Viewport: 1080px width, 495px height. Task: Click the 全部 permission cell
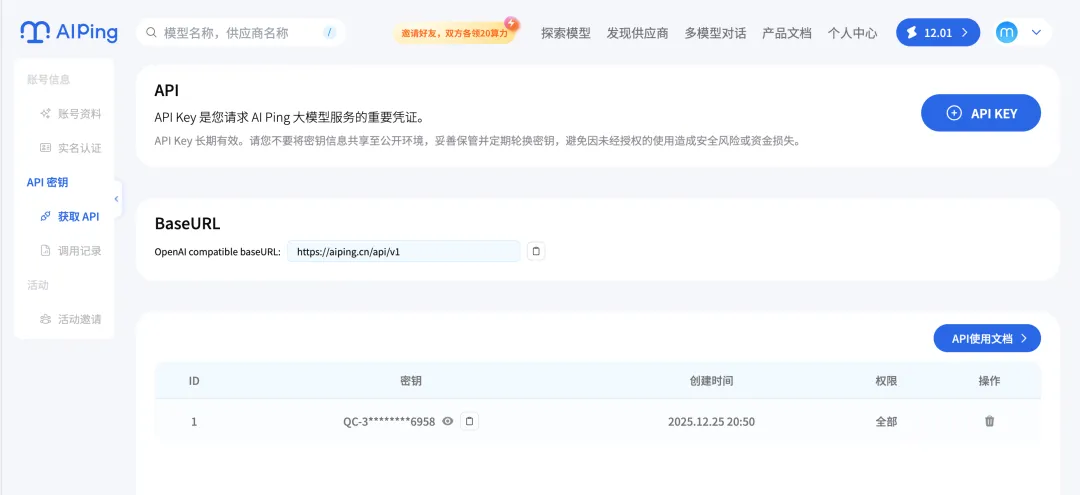click(x=886, y=422)
